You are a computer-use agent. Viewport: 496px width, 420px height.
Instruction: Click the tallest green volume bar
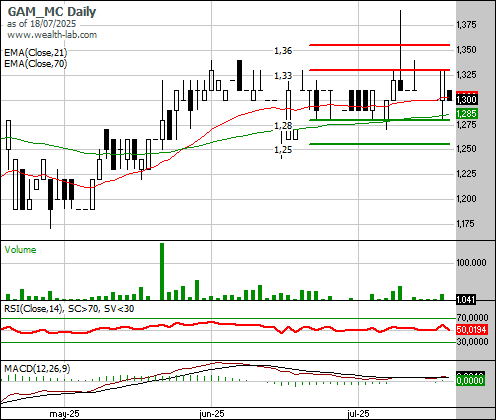coord(162,271)
